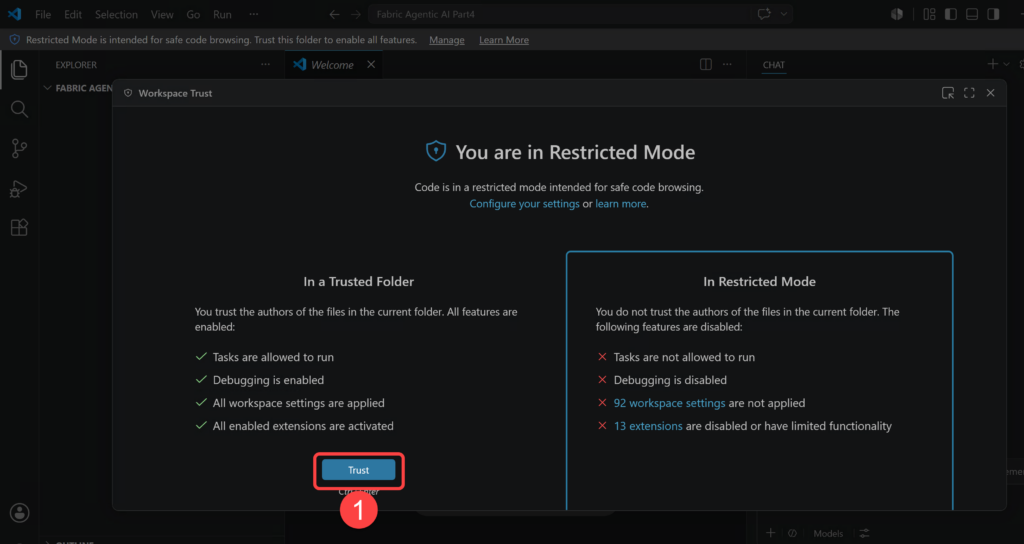Open the learn more link in dialog
1024x544 pixels.
click(620, 204)
